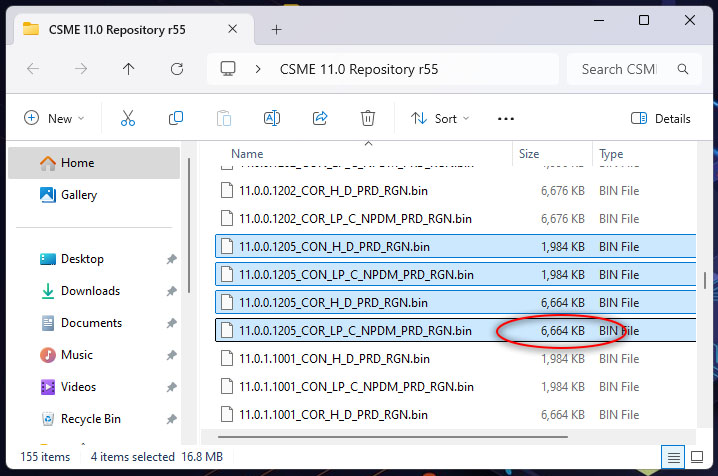Viewport: 718px width, 476px height.
Task: Open Downloads in the sidebar
Action: point(94,291)
